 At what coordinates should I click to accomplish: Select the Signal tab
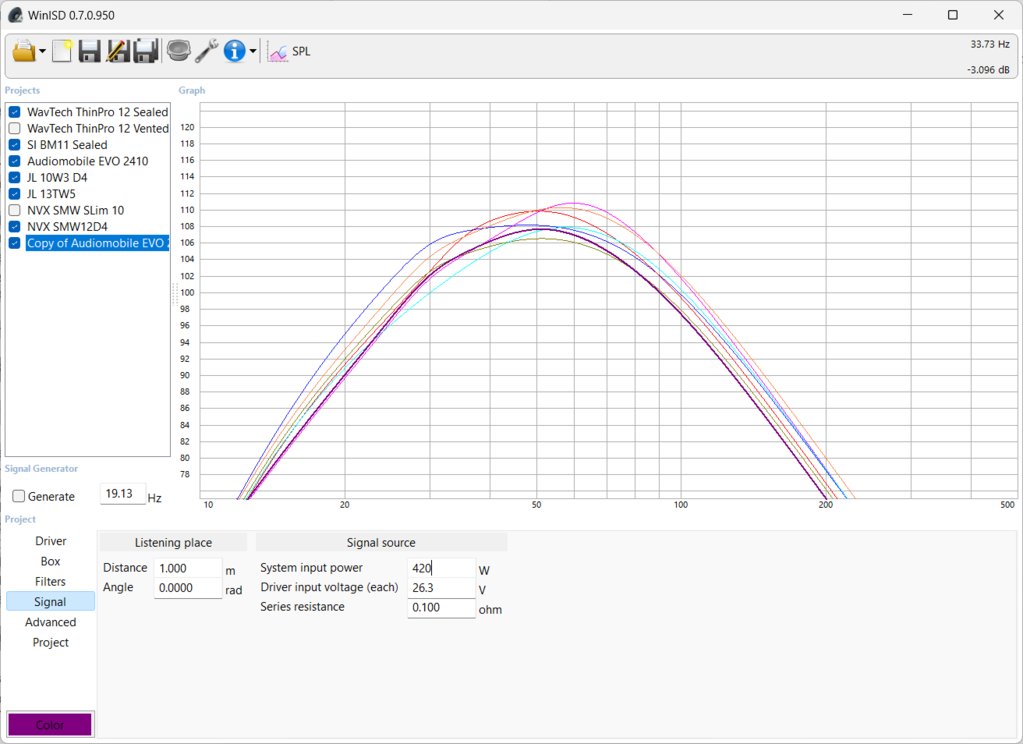tap(51, 602)
